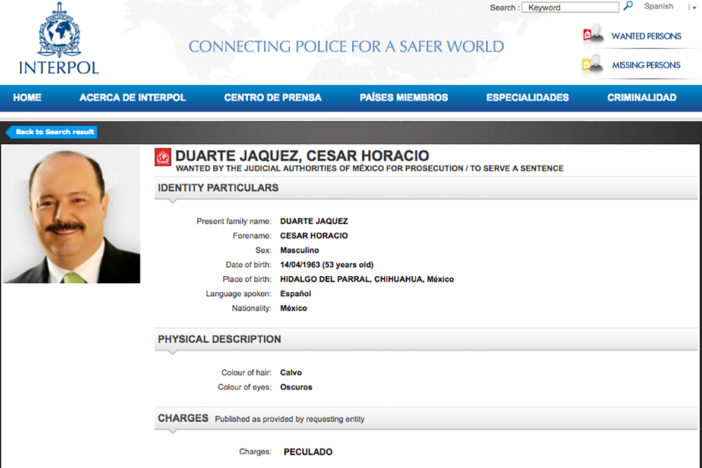Viewport: 702px width, 468px height.
Task: Open the Spanish language dropdown
Action: 659,6
